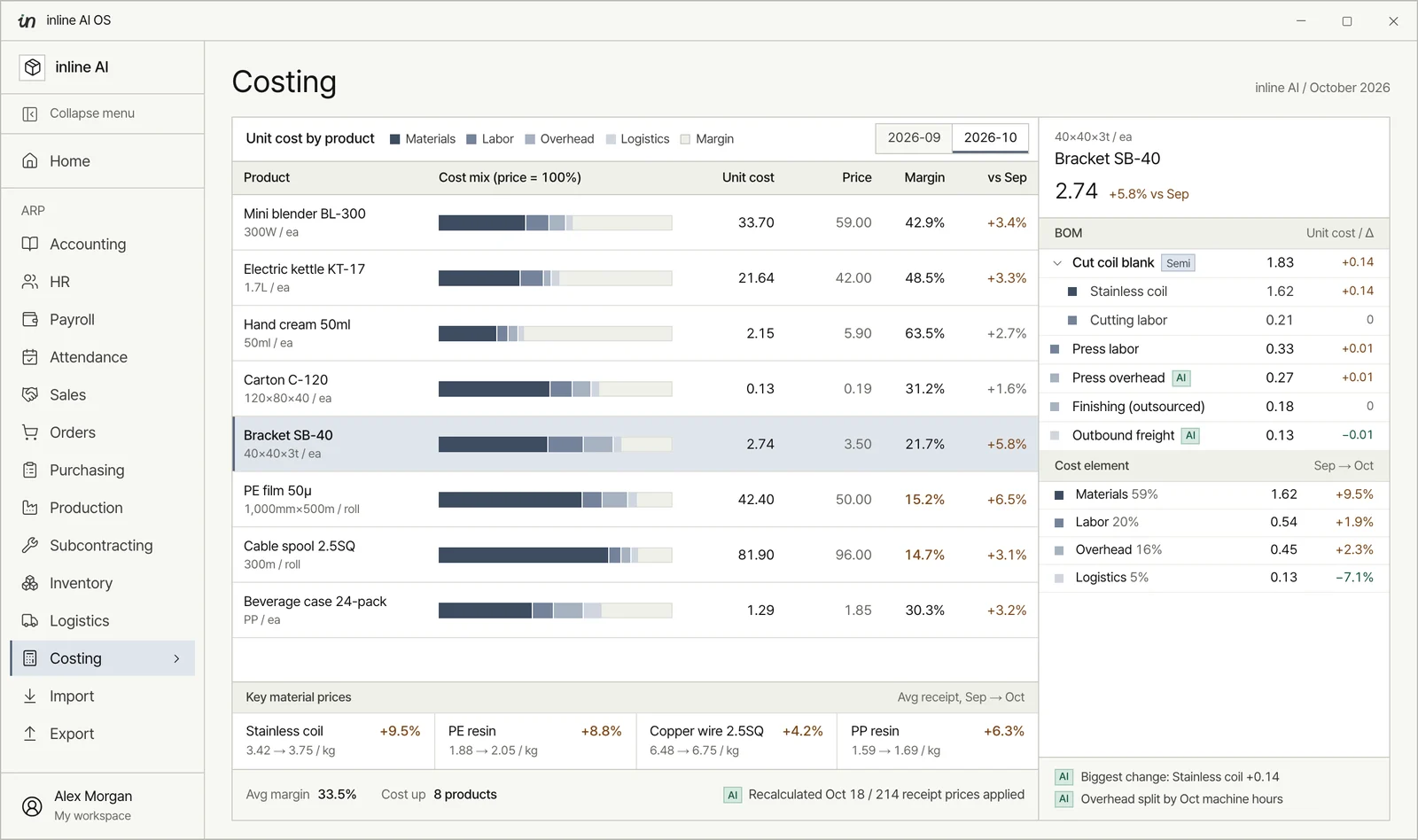Click the Sales handshake icon
Image resolution: width=1418 pixels, height=840 pixels.
point(30,394)
